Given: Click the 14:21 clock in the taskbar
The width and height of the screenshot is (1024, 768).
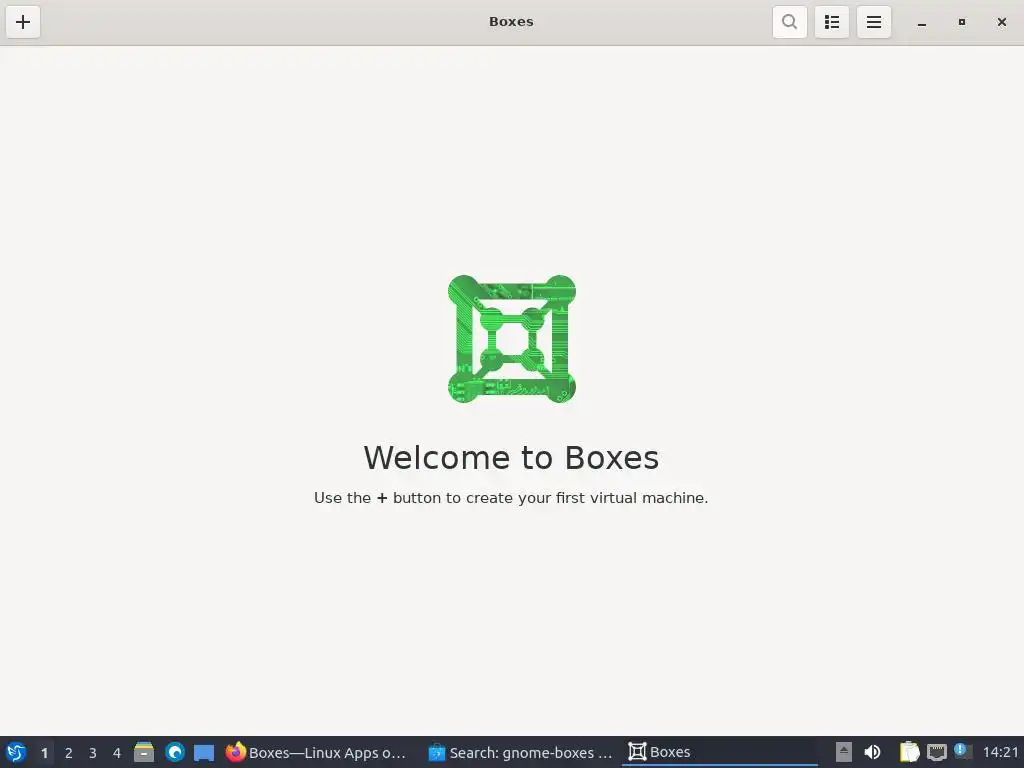Looking at the screenshot, I should [x=1000, y=752].
